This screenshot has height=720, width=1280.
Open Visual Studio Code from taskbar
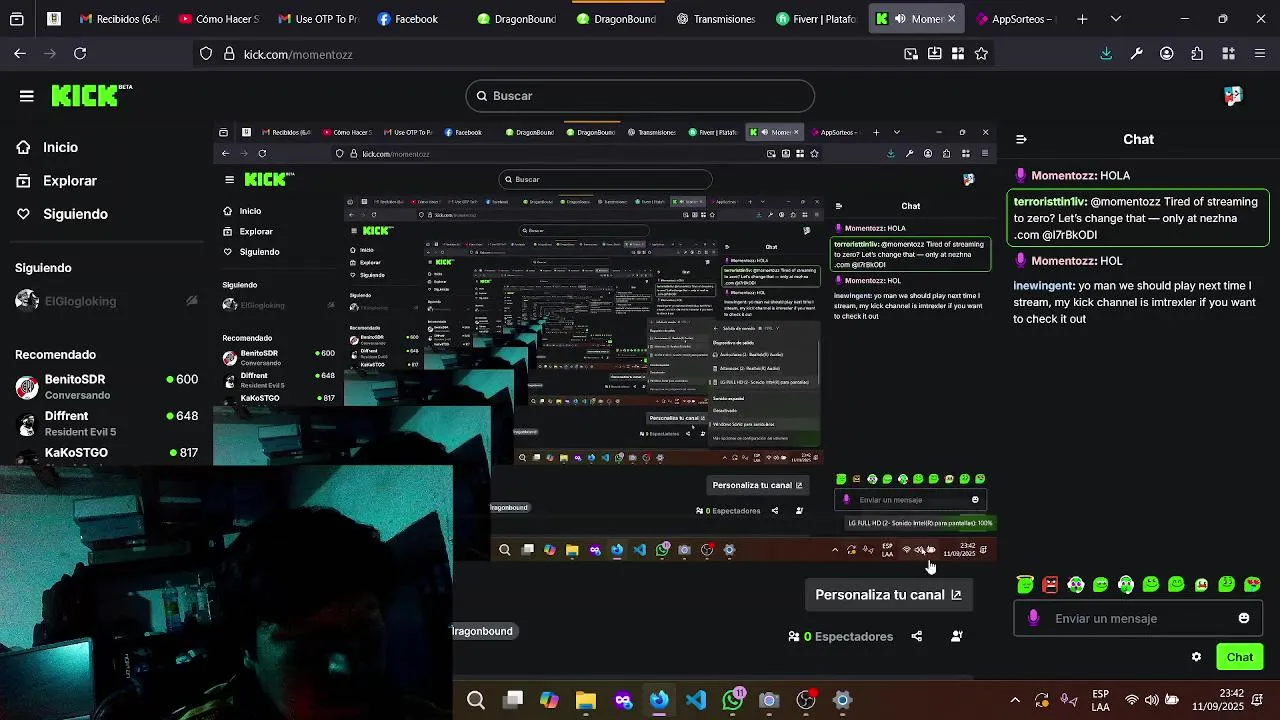point(696,700)
